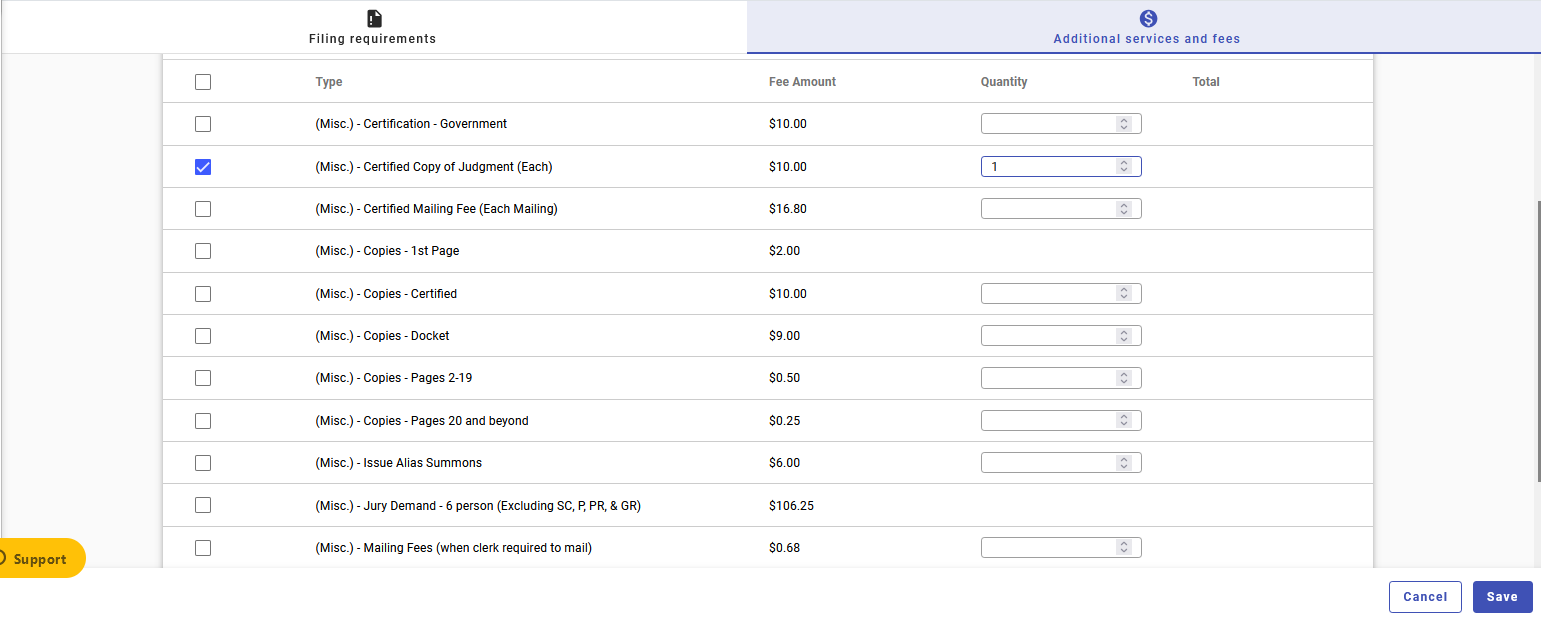This screenshot has width=1541, height=622.
Task: Click the Filing requirements document icon
Action: coord(373,18)
